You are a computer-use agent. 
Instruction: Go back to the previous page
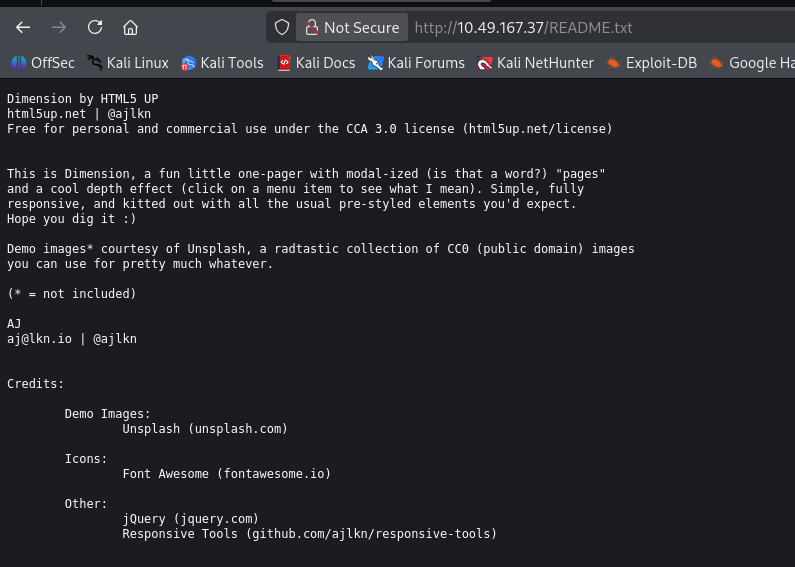(x=23, y=27)
